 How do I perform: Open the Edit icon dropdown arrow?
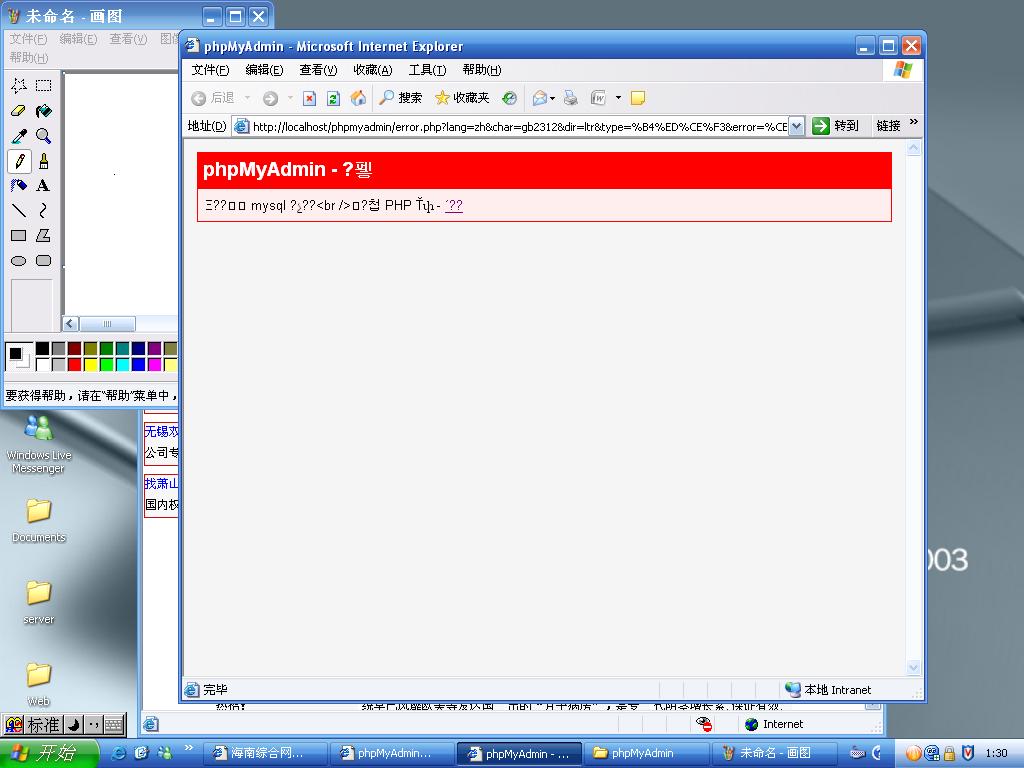[618, 98]
